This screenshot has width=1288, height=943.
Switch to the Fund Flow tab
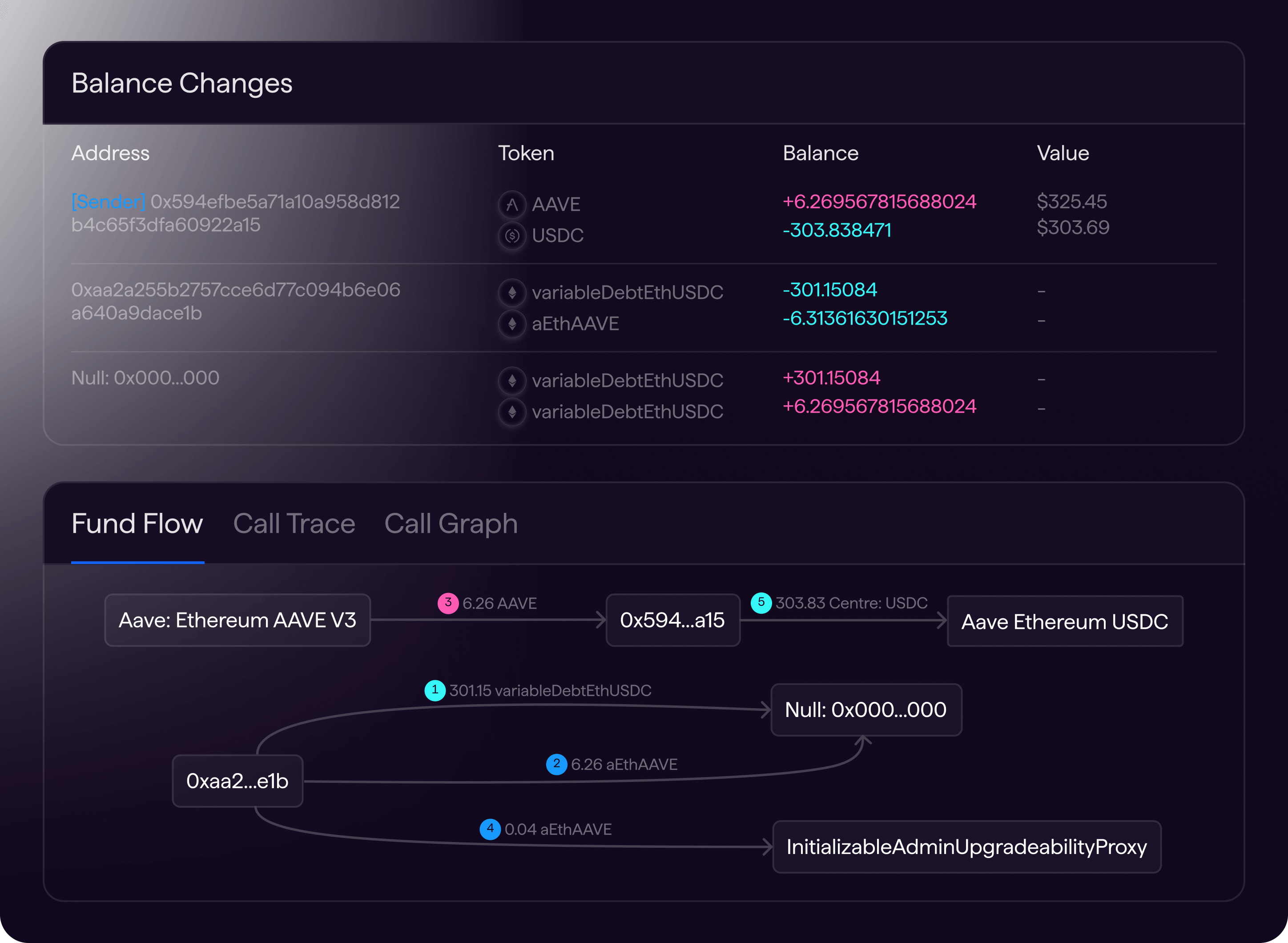click(137, 524)
